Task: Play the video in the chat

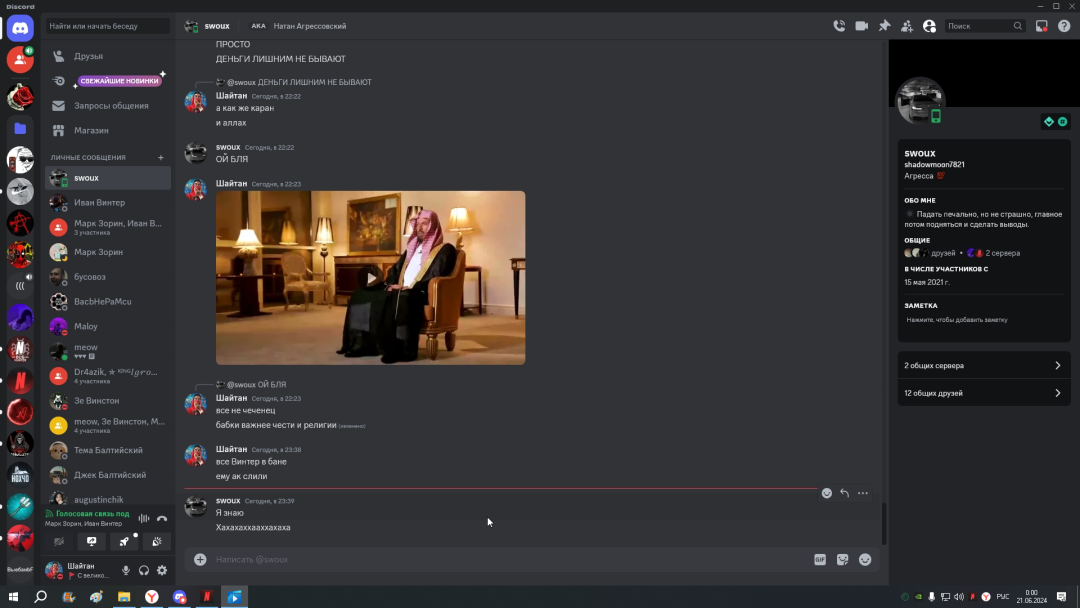Action: (x=370, y=278)
